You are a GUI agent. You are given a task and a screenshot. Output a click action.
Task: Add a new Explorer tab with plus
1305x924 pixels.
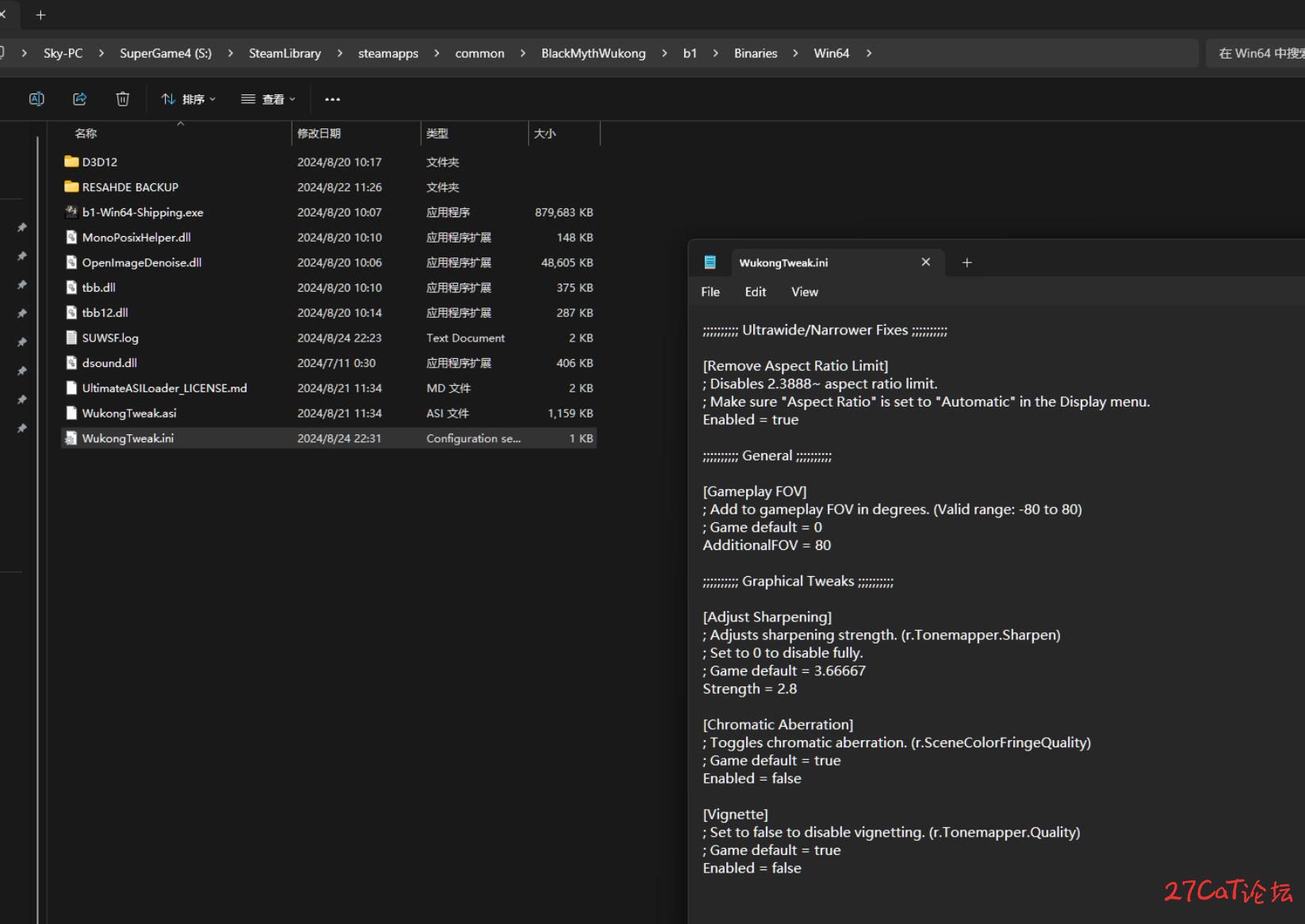point(40,15)
